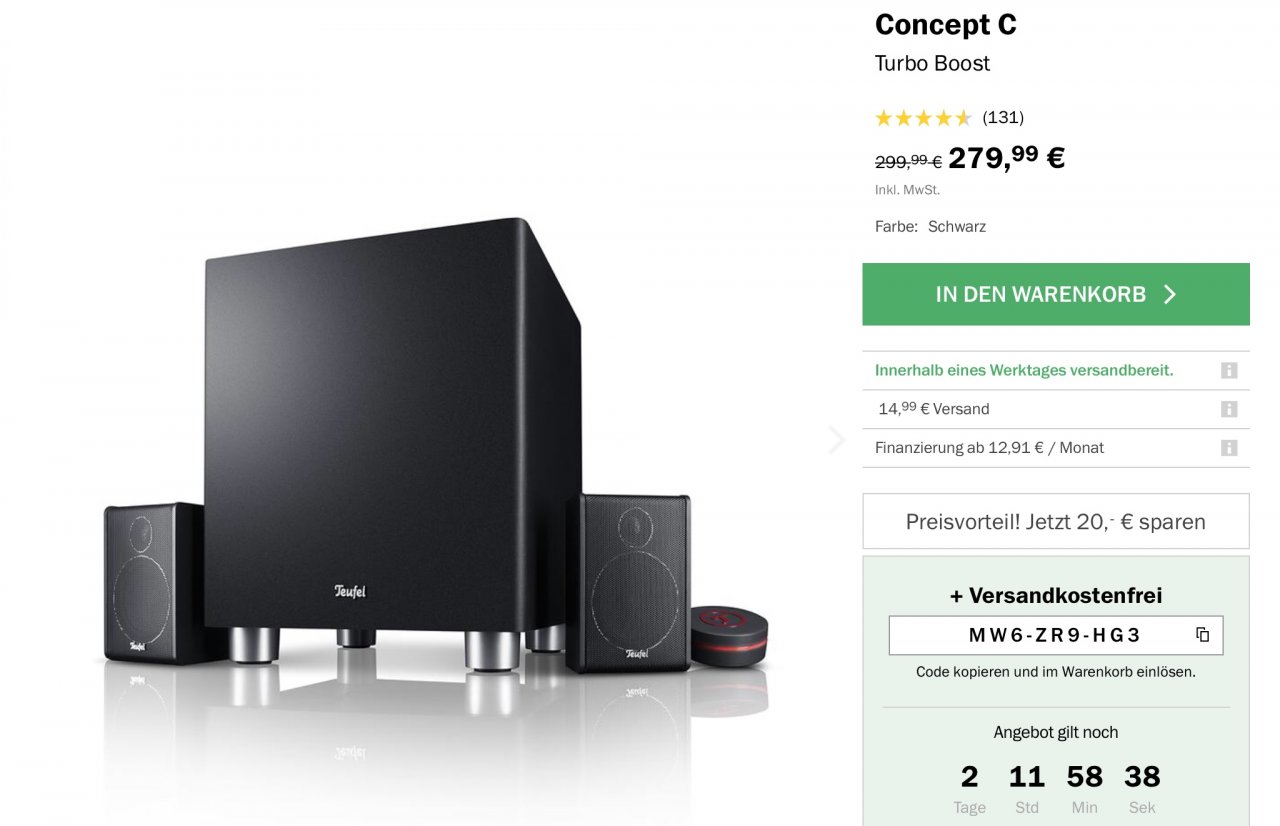The width and height of the screenshot is (1280, 826).
Task: Click the 14,99 € Versand row text
Action: pos(934,409)
